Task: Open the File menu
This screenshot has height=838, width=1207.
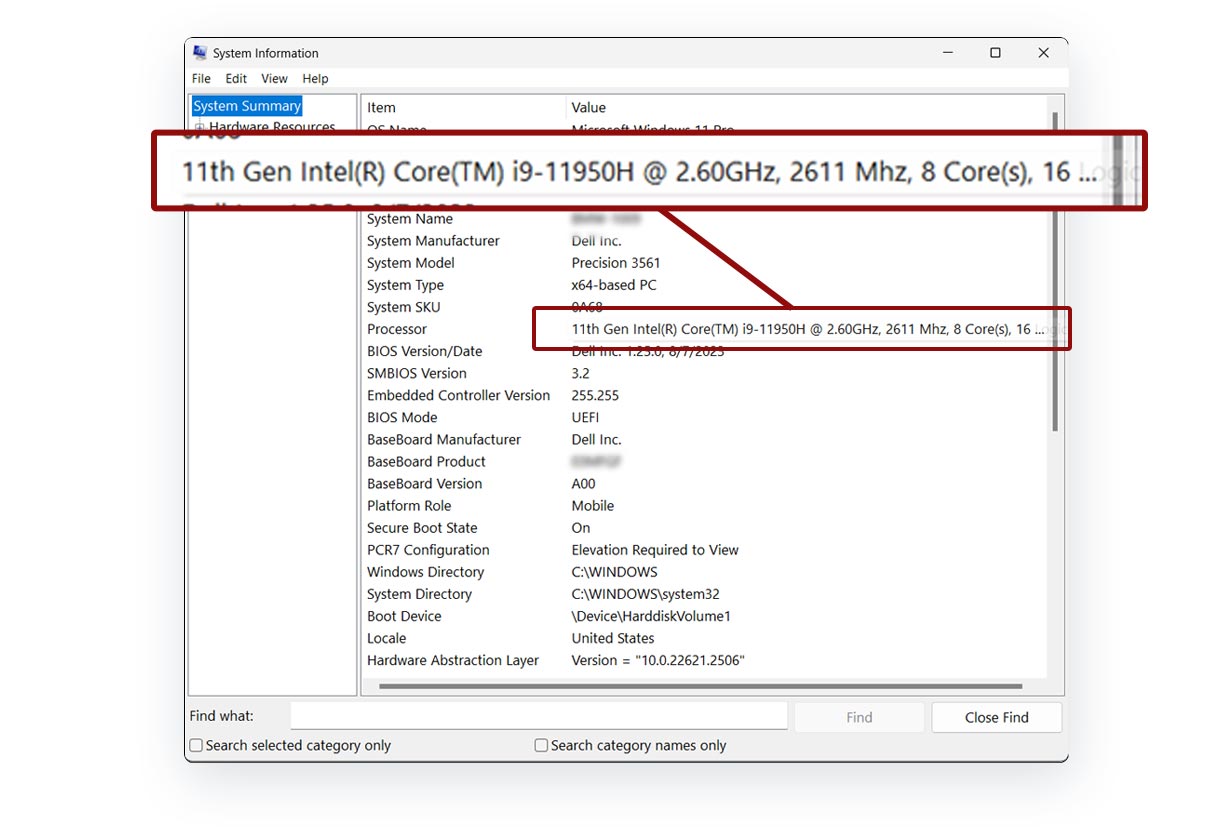Action: [201, 79]
